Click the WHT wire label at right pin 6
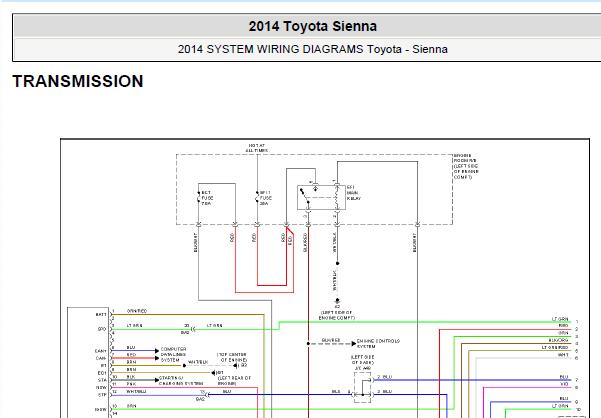Screen dimensions: 601x418 pyautogui.click(x=563, y=355)
